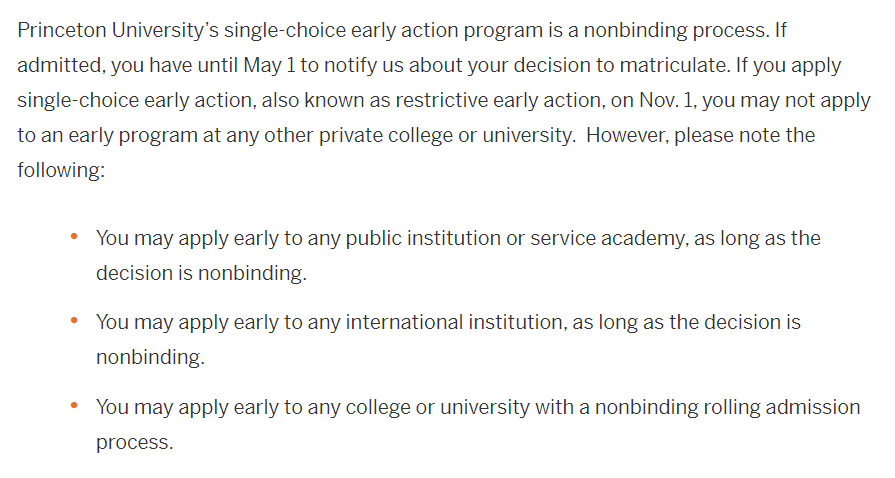Click the word "However" in the paragraph
The height and width of the screenshot is (478, 895).
(x=626, y=135)
